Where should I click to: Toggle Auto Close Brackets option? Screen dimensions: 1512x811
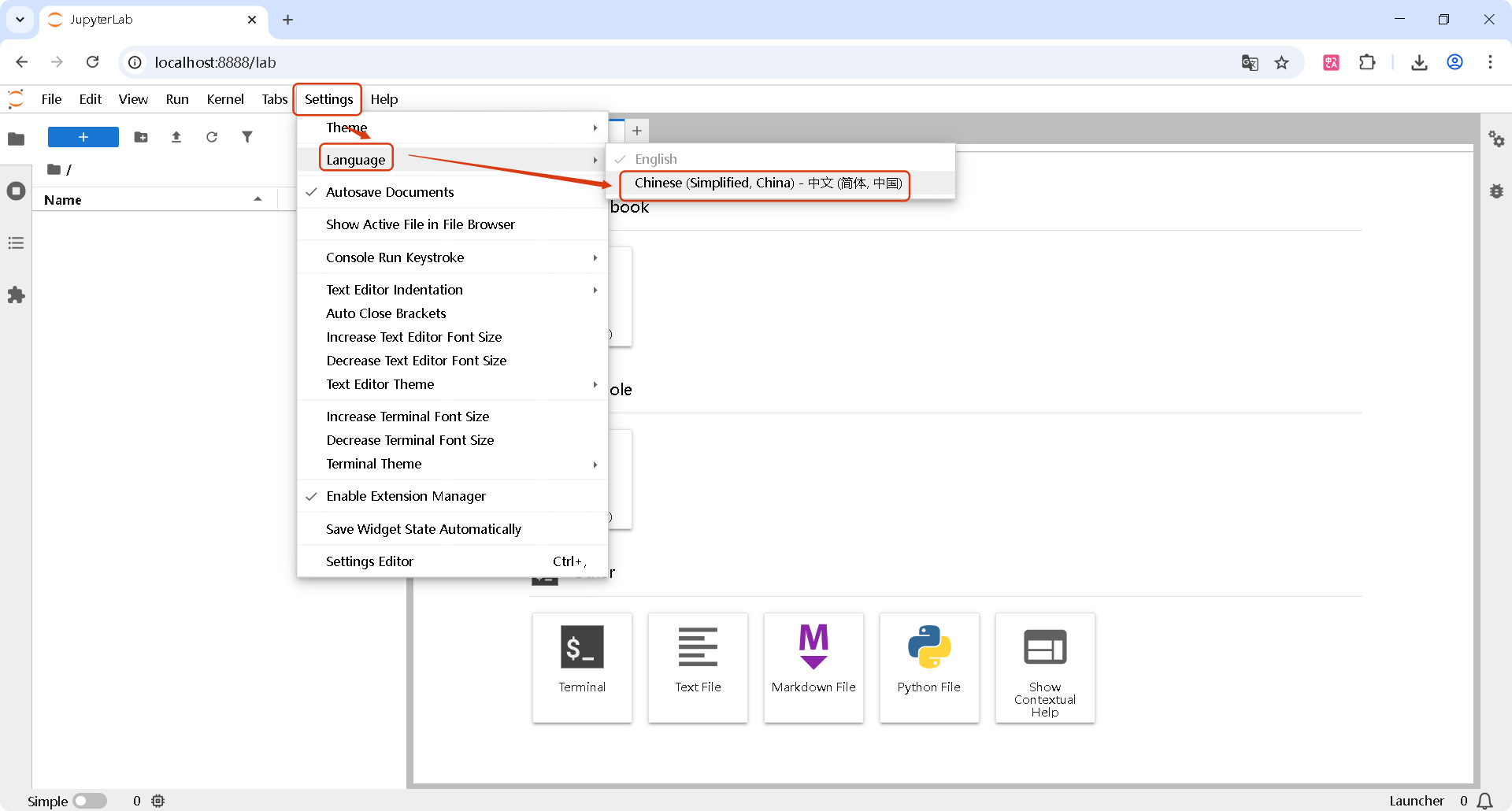coord(453,313)
